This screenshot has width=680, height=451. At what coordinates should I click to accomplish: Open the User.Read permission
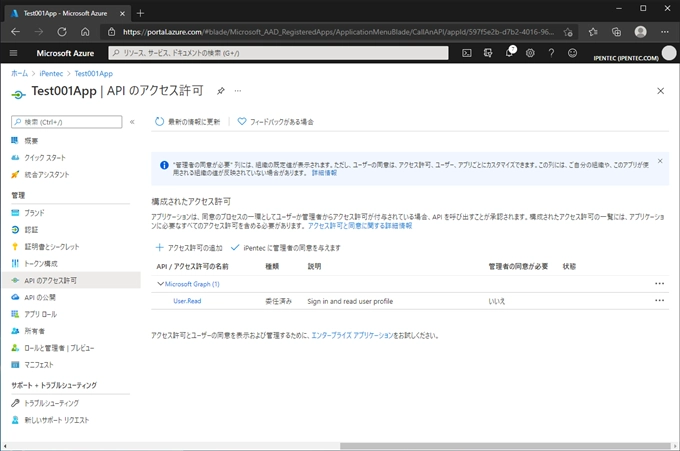[187, 301]
